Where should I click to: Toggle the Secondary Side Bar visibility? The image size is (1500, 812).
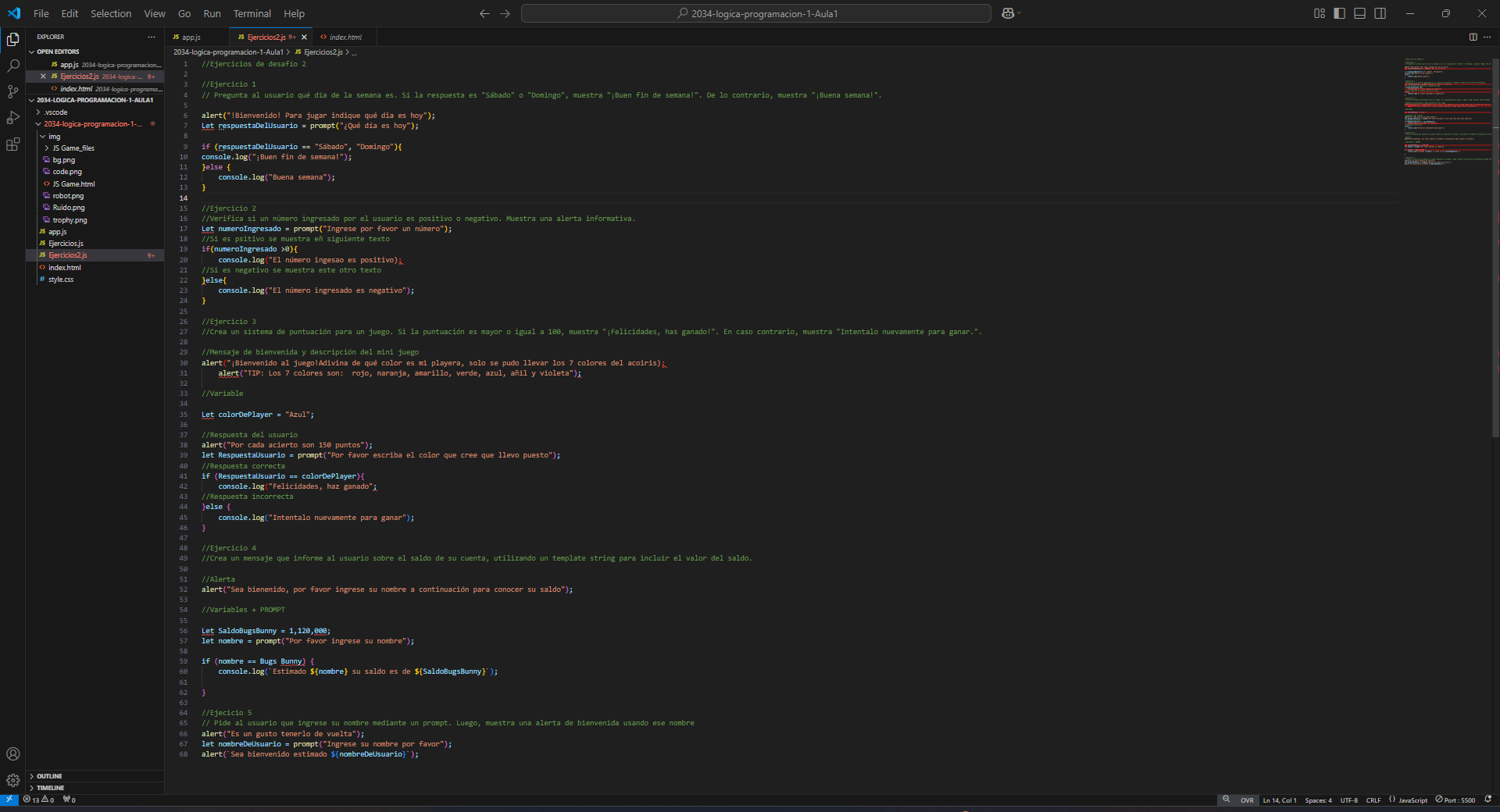click(1380, 13)
